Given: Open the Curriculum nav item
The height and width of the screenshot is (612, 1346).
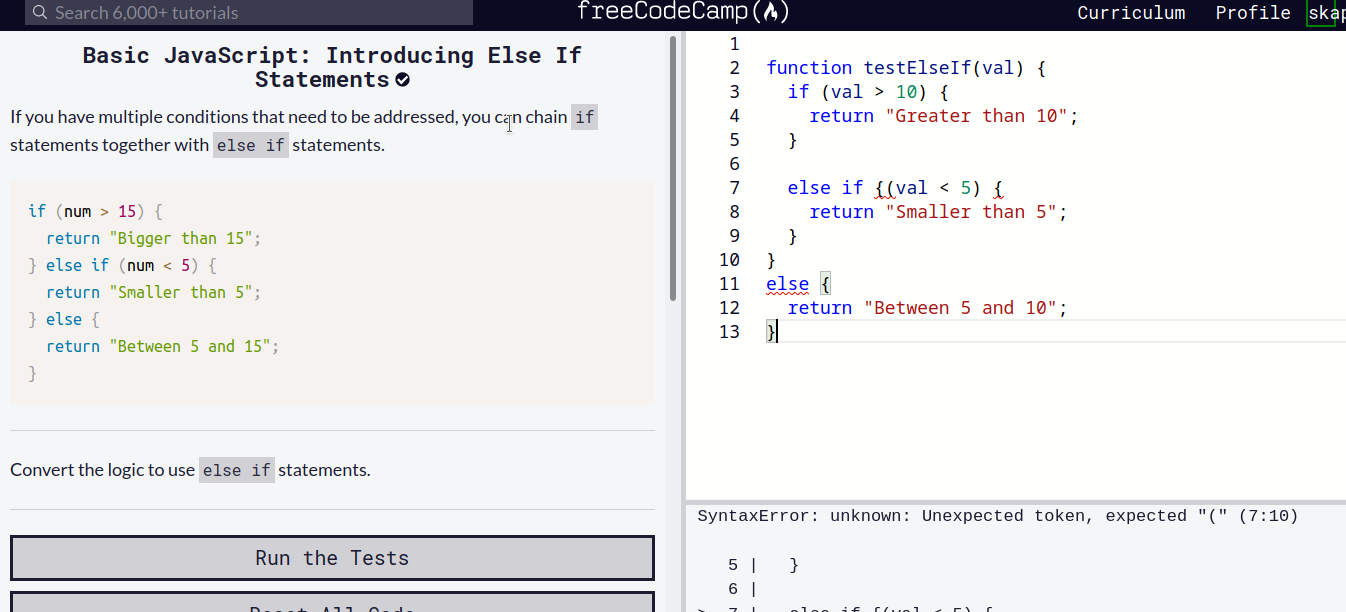Looking at the screenshot, I should (1131, 13).
